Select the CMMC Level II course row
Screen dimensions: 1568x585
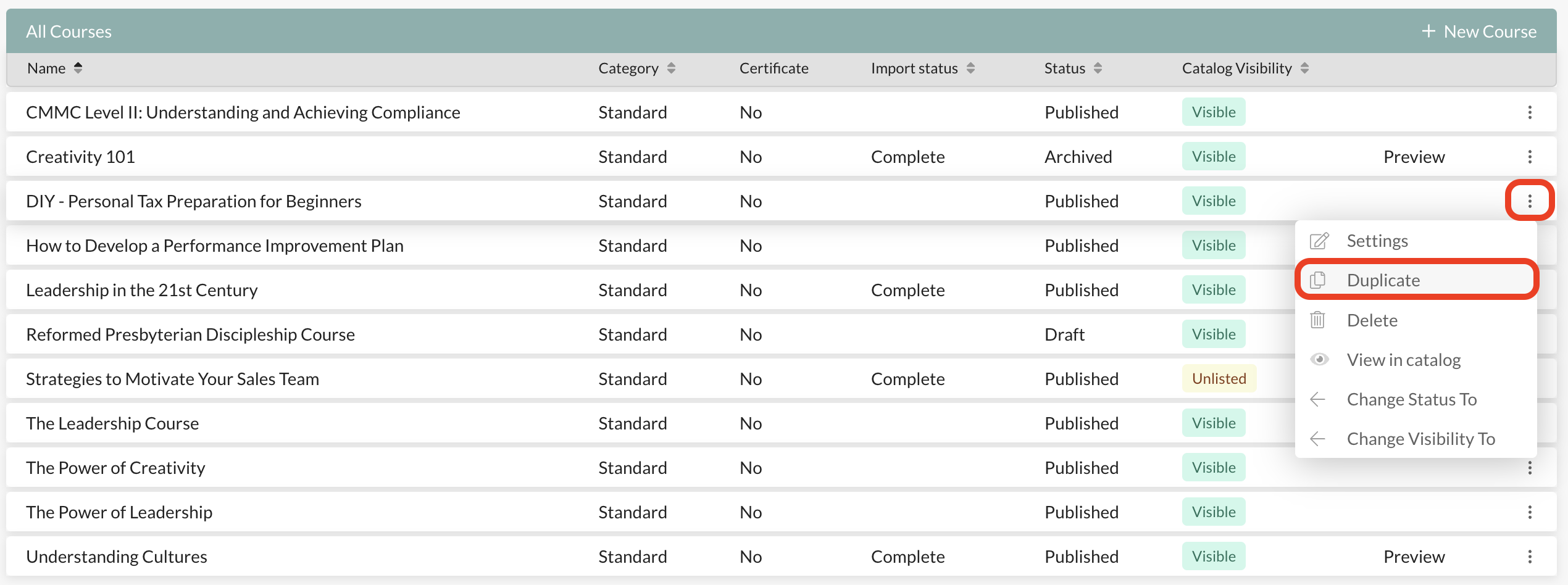243,112
